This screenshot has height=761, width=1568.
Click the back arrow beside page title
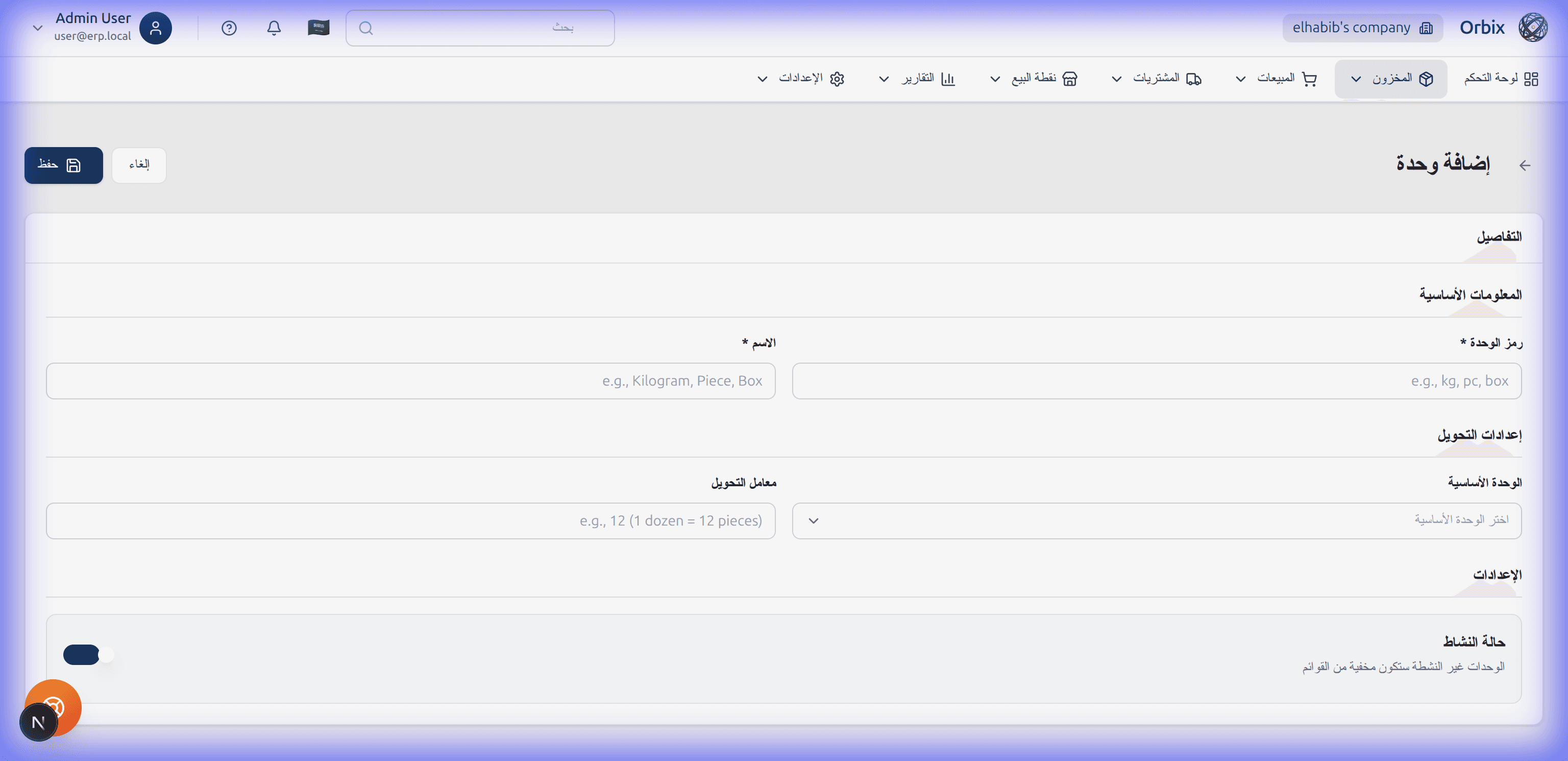click(x=1524, y=165)
